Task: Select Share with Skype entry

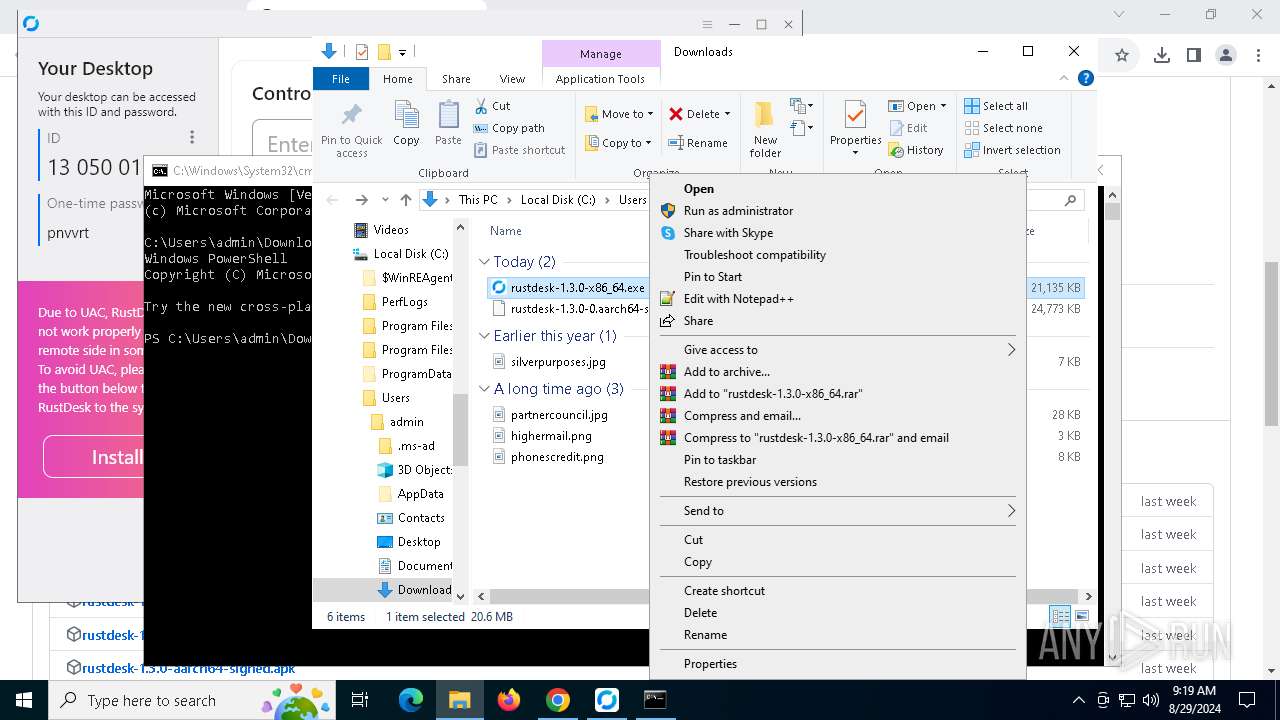Action: point(728,233)
